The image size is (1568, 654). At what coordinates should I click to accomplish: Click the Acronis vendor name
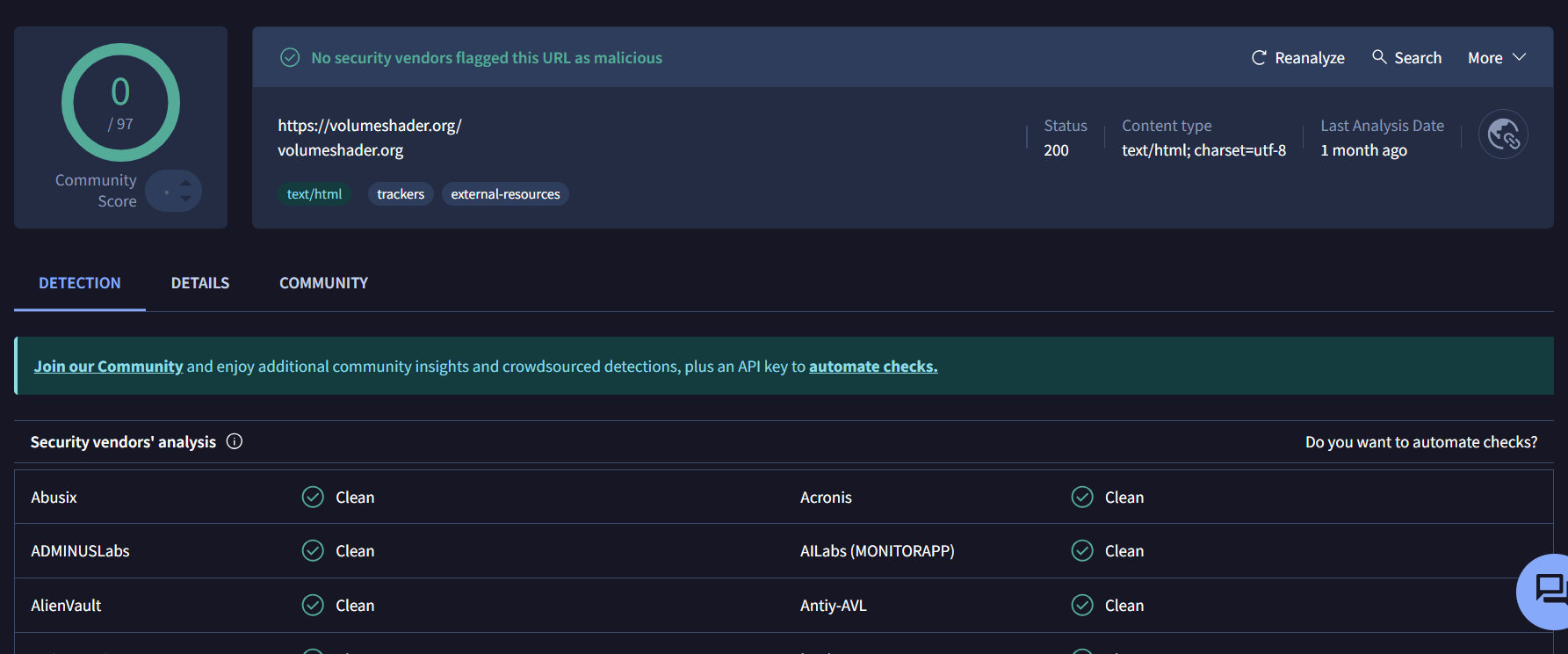click(x=826, y=498)
